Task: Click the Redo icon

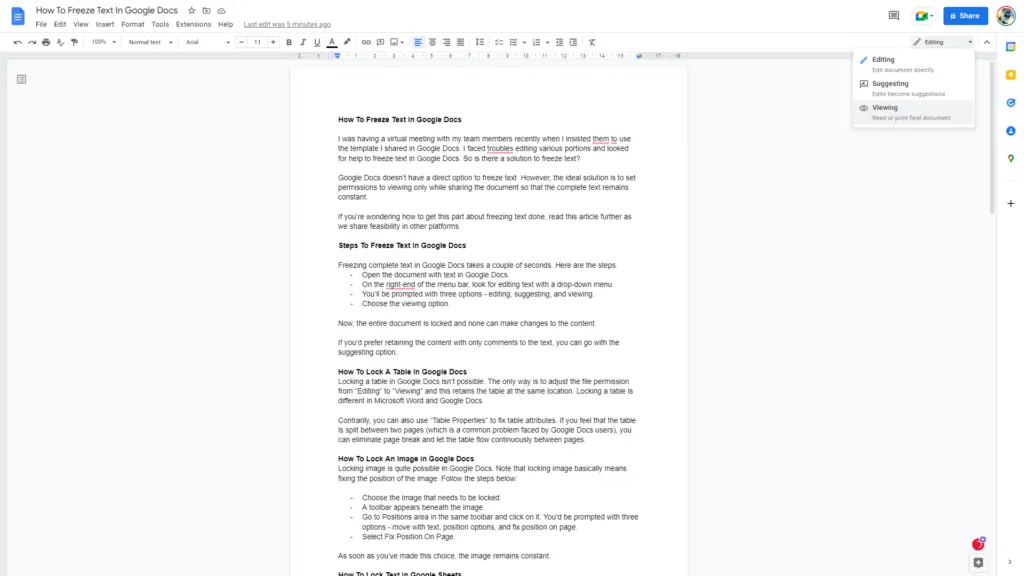Action: point(32,42)
